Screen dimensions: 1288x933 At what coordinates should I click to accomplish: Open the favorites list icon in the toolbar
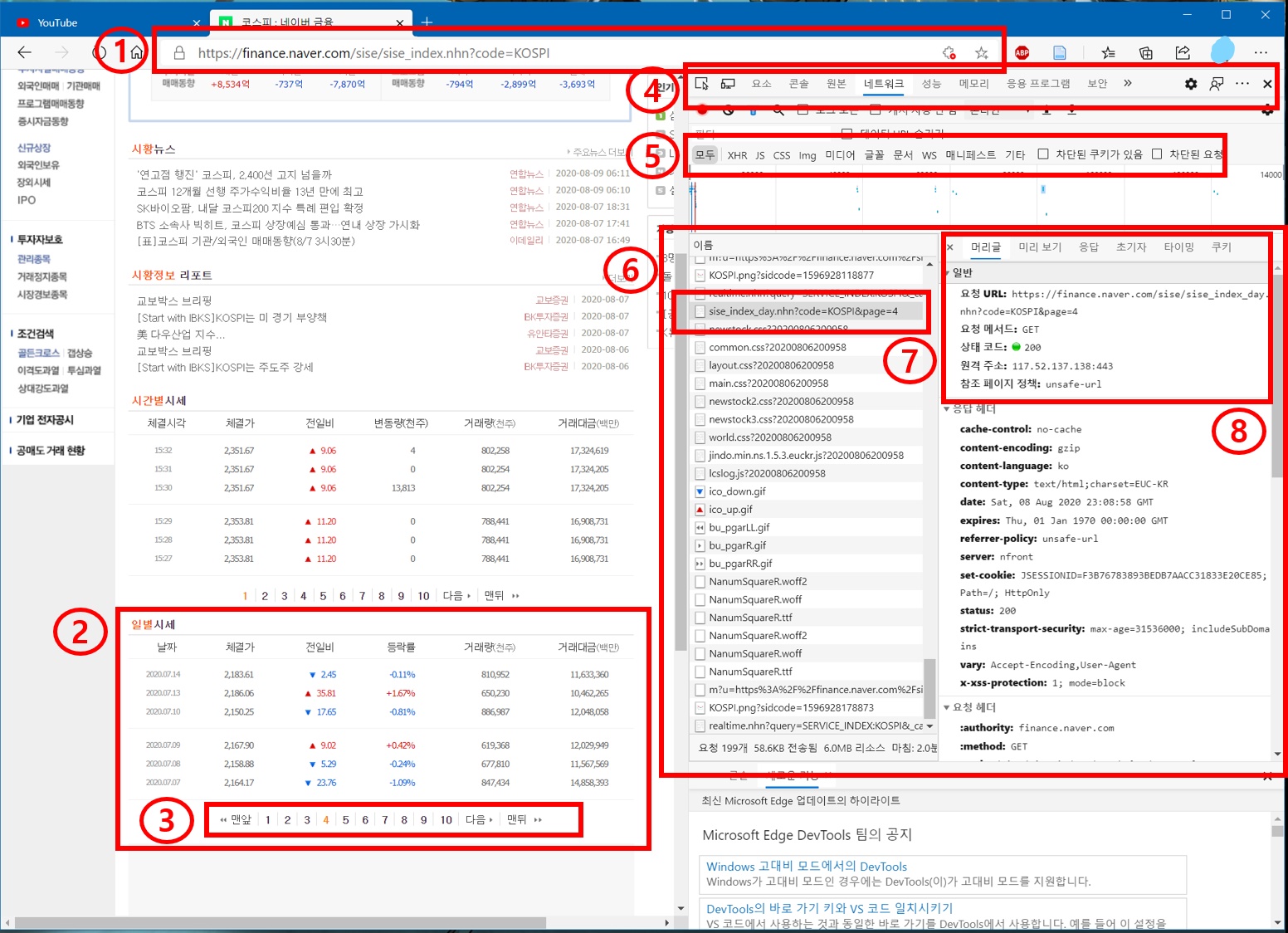pyautogui.click(x=1108, y=52)
